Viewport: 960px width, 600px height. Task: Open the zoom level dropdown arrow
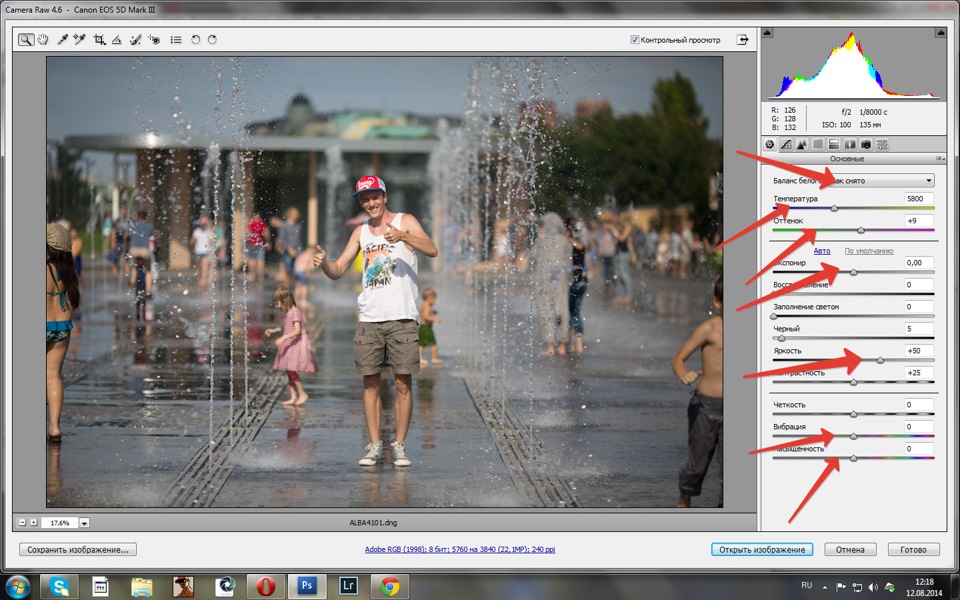tap(84, 523)
